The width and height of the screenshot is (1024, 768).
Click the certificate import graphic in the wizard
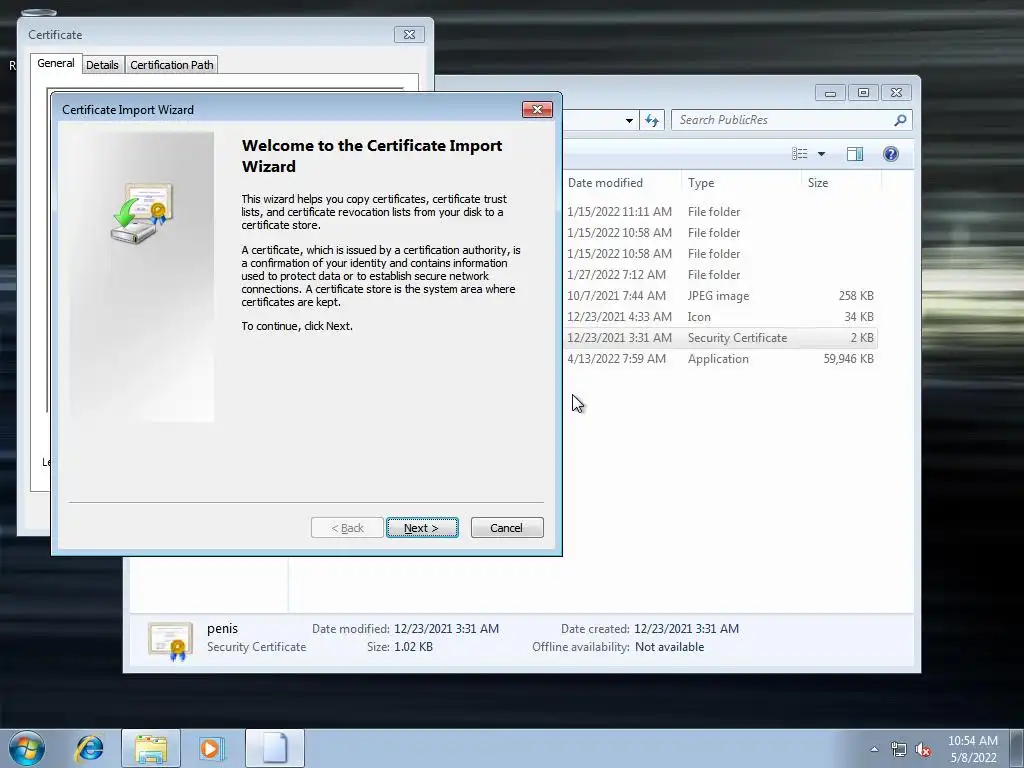pyautogui.click(x=142, y=213)
